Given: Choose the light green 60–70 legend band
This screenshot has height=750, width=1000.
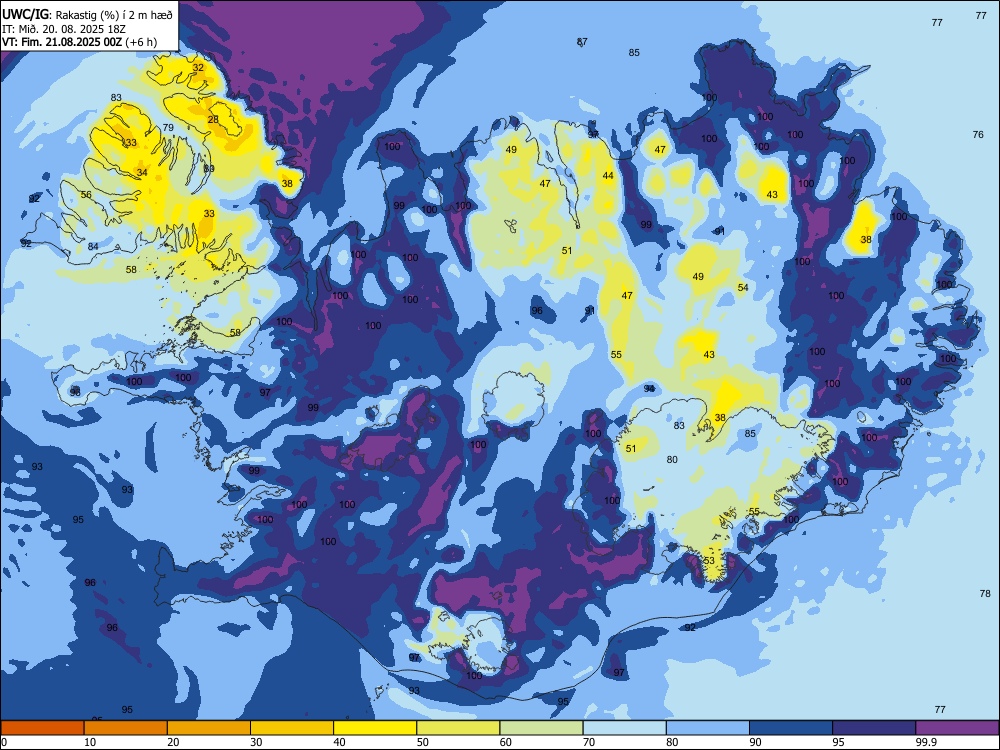Looking at the screenshot, I should tap(541, 728).
